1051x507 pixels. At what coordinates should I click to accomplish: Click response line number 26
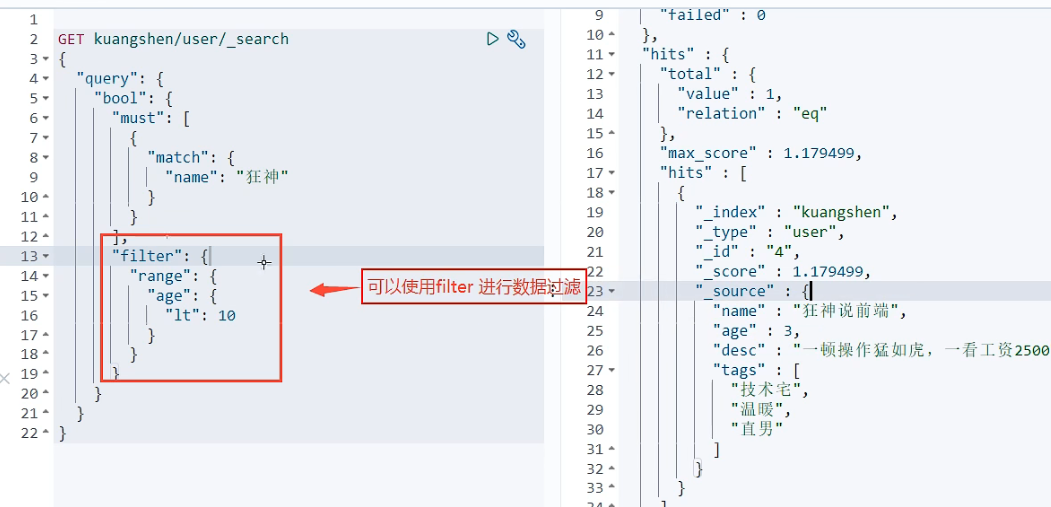(594, 351)
